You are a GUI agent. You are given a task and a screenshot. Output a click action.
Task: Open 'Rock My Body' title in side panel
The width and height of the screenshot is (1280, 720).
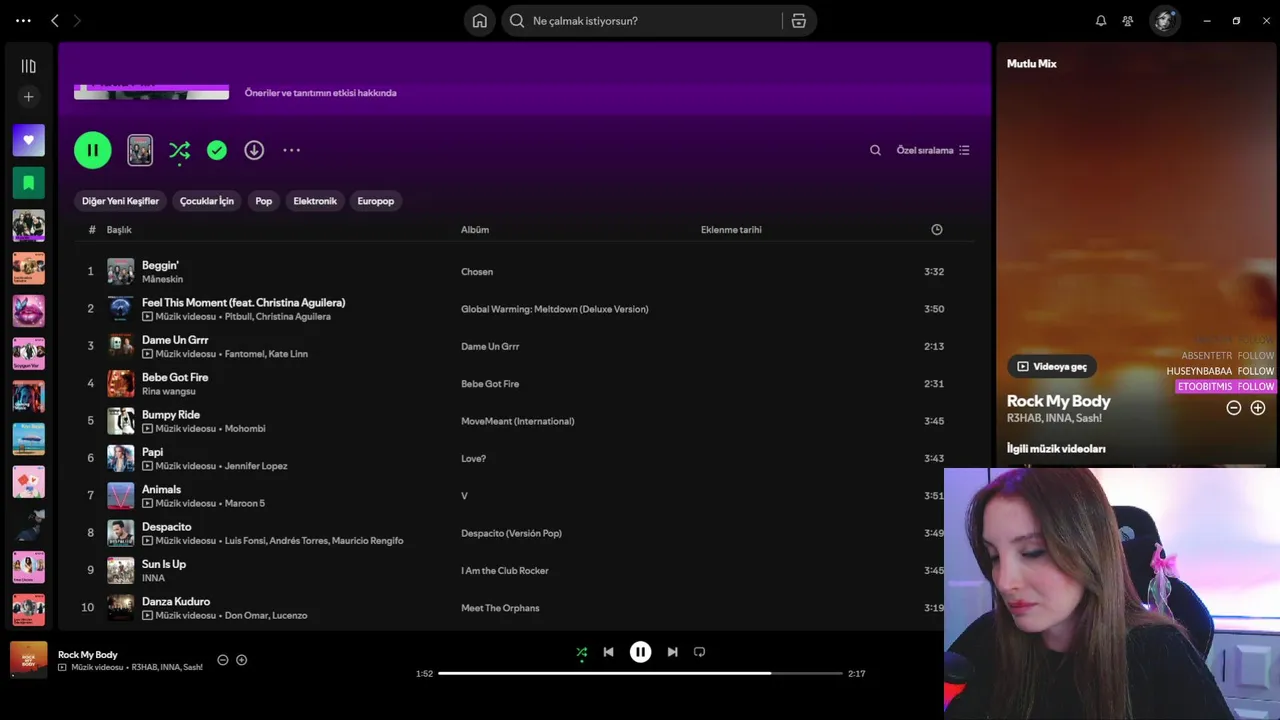coord(1059,401)
